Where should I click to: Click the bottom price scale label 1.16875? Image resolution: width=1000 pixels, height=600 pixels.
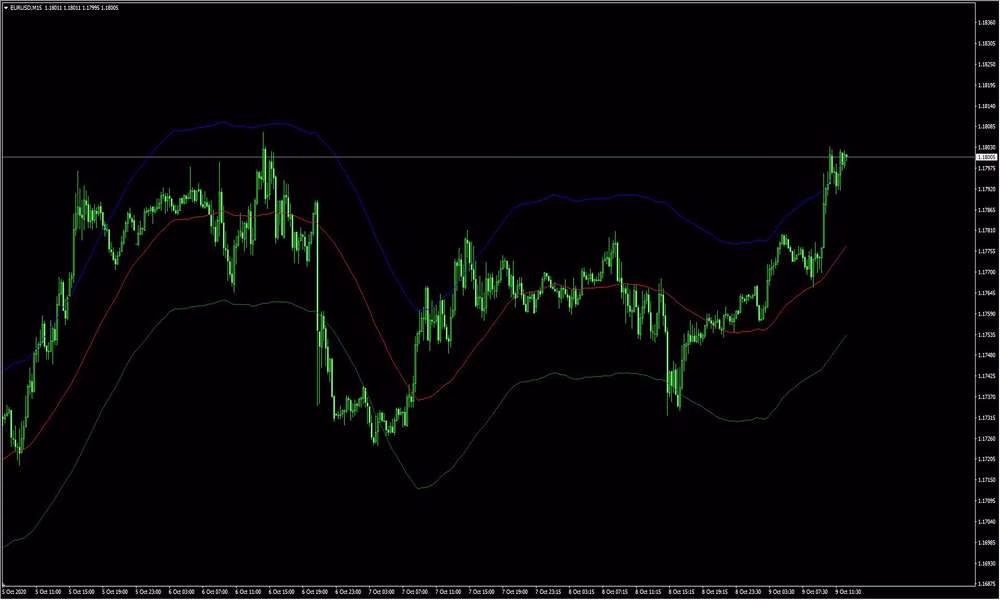click(987, 584)
